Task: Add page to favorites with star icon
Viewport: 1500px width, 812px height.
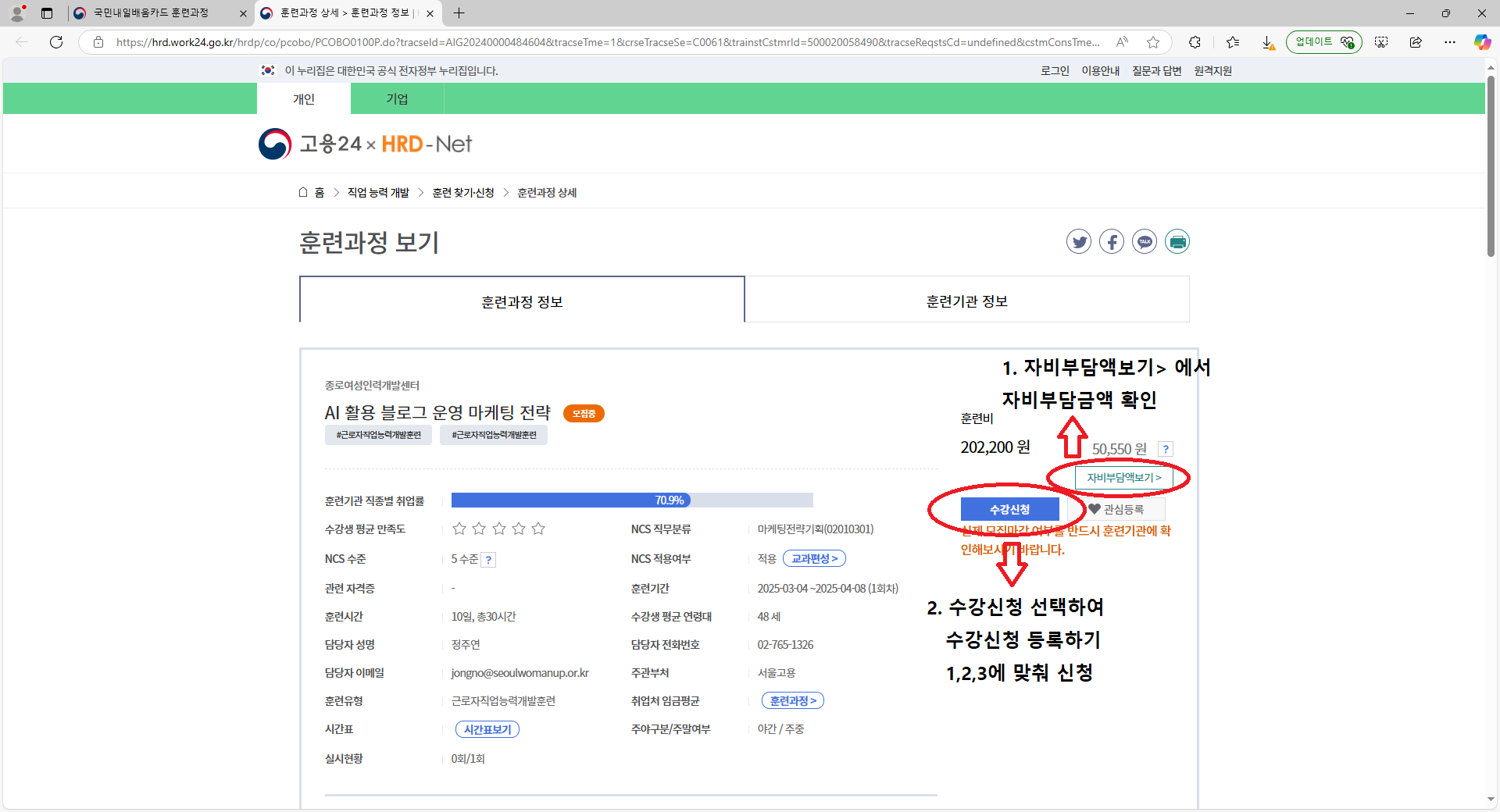Action: 1153,42
